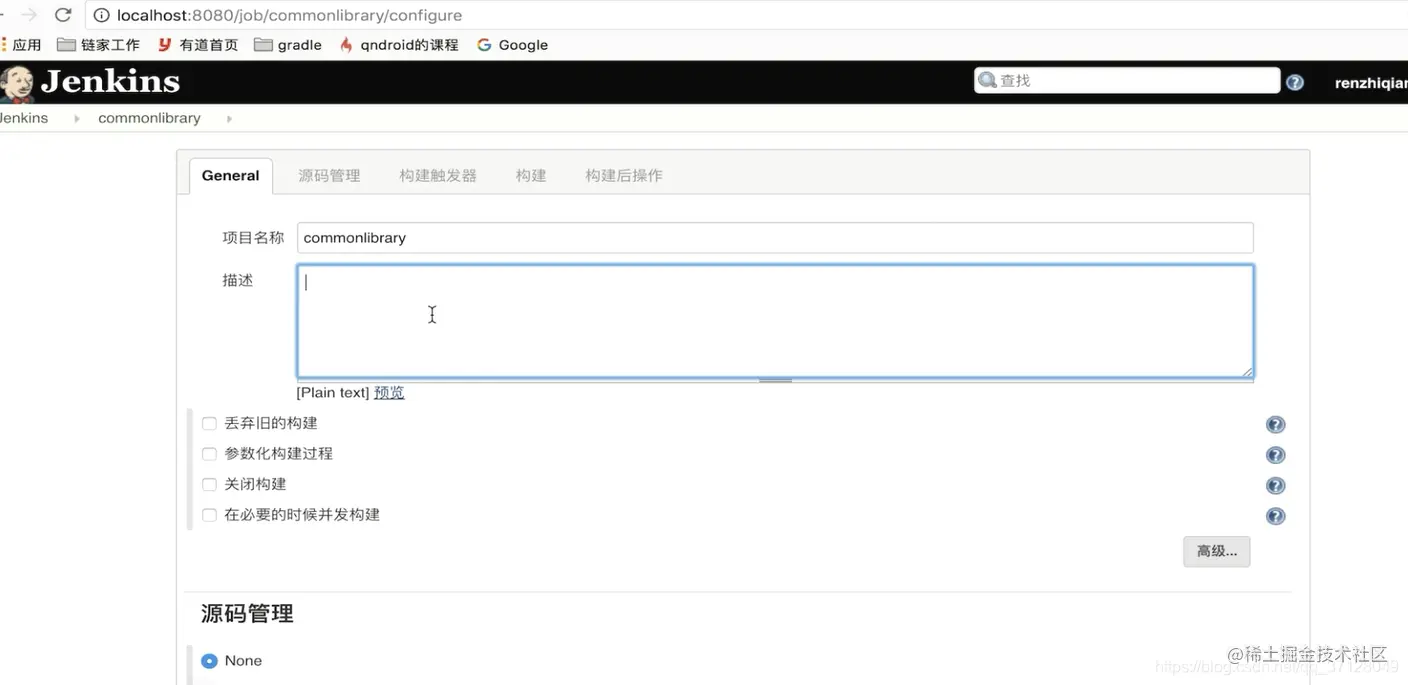Click the 项目名称 input field
This screenshot has width=1408, height=685.
(775, 238)
